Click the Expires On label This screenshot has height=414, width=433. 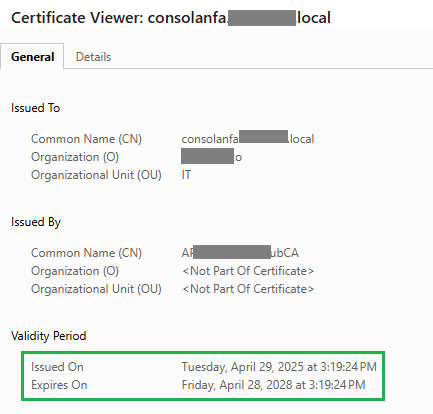(59, 385)
